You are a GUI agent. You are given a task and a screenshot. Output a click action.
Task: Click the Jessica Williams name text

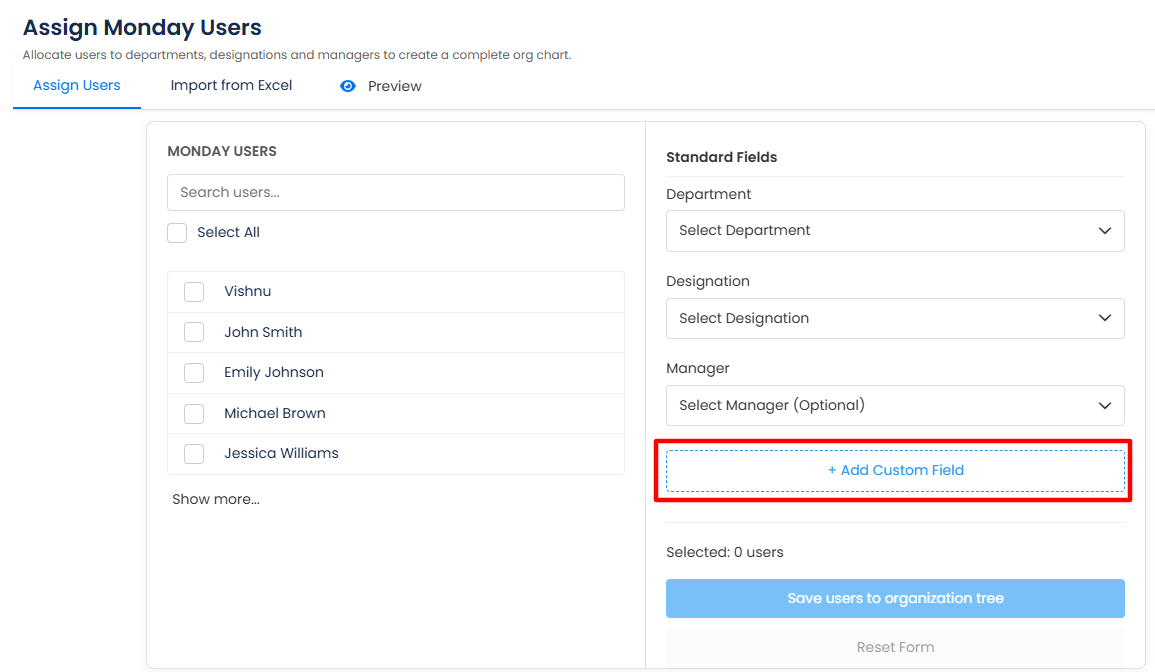point(281,453)
